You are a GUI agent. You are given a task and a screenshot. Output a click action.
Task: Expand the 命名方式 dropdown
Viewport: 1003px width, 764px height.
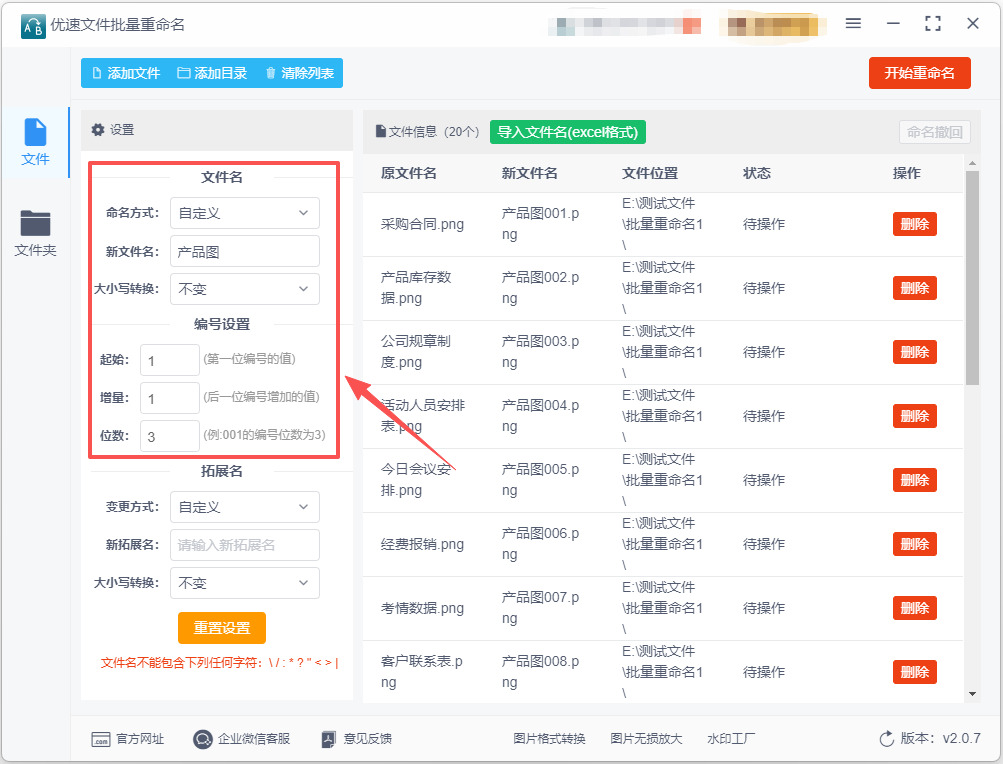[244, 213]
